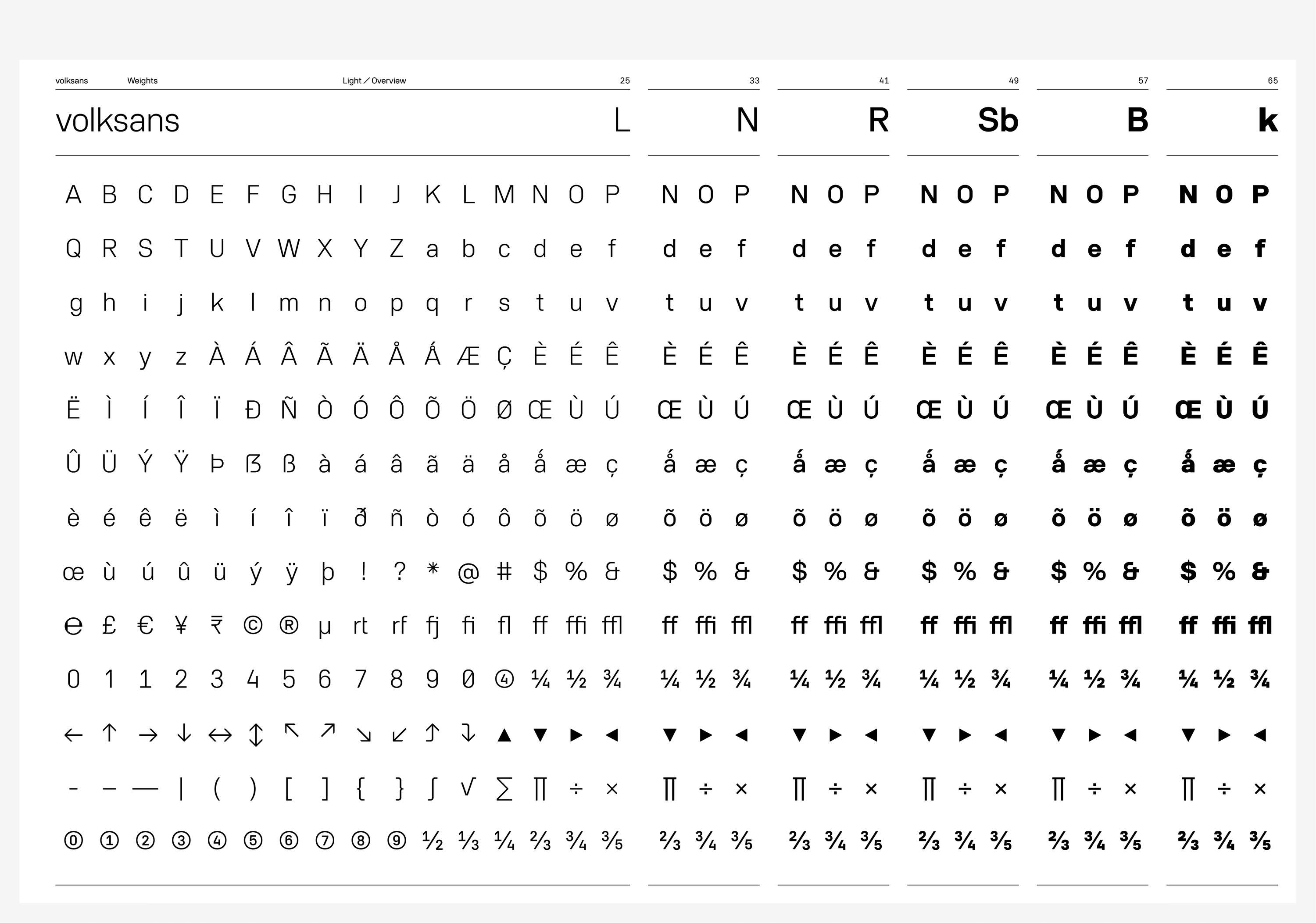The width and height of the screenshot is (1316, 923).
Task: Click the page number 65
Action: [1273, 81]
